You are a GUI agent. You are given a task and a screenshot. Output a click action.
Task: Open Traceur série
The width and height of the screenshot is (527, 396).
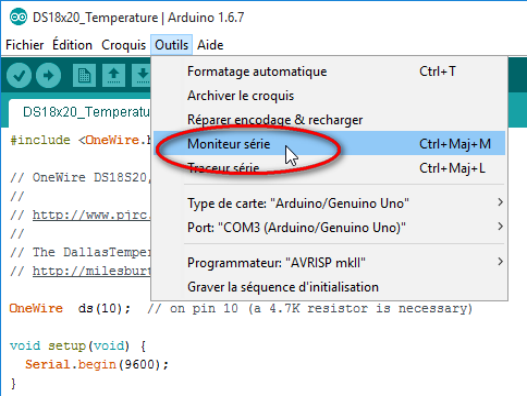tap(329, 168)
